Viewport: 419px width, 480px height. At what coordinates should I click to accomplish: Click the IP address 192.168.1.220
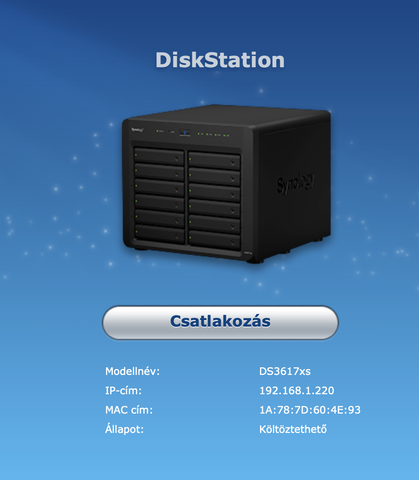click(297, 390)
